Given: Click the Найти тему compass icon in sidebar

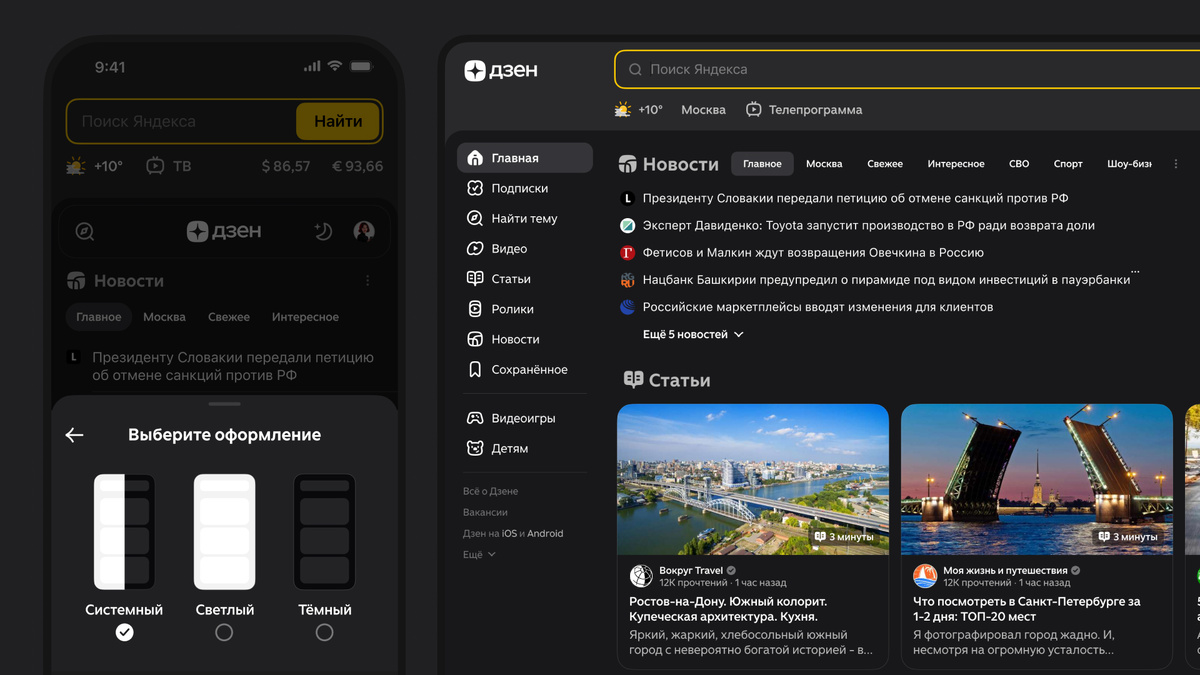Looking at the screenshot, I should 475,218.
